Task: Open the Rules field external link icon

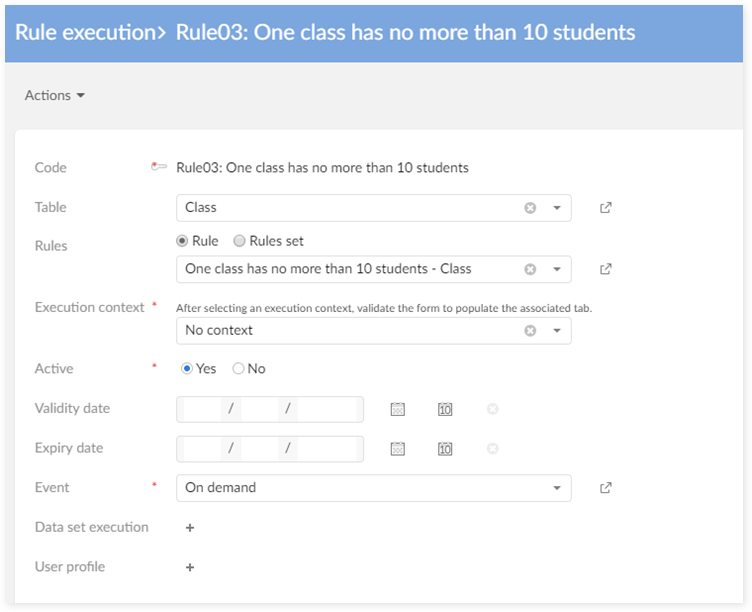Action: (605, 269)
